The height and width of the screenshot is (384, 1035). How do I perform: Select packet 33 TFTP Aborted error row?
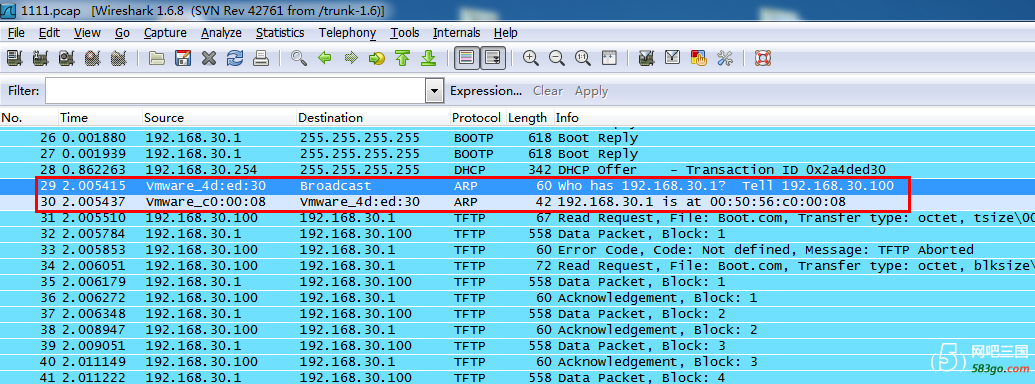tap(518, 250)
